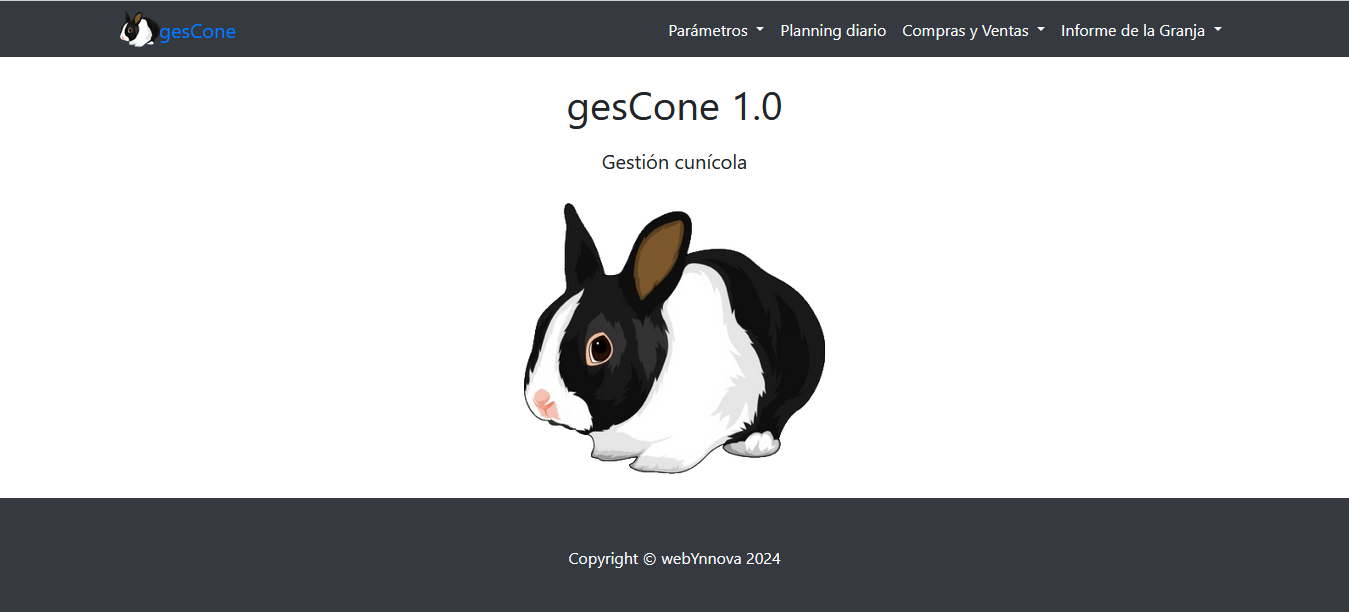Click the rabbit's upright black ear

click(581, 245)
